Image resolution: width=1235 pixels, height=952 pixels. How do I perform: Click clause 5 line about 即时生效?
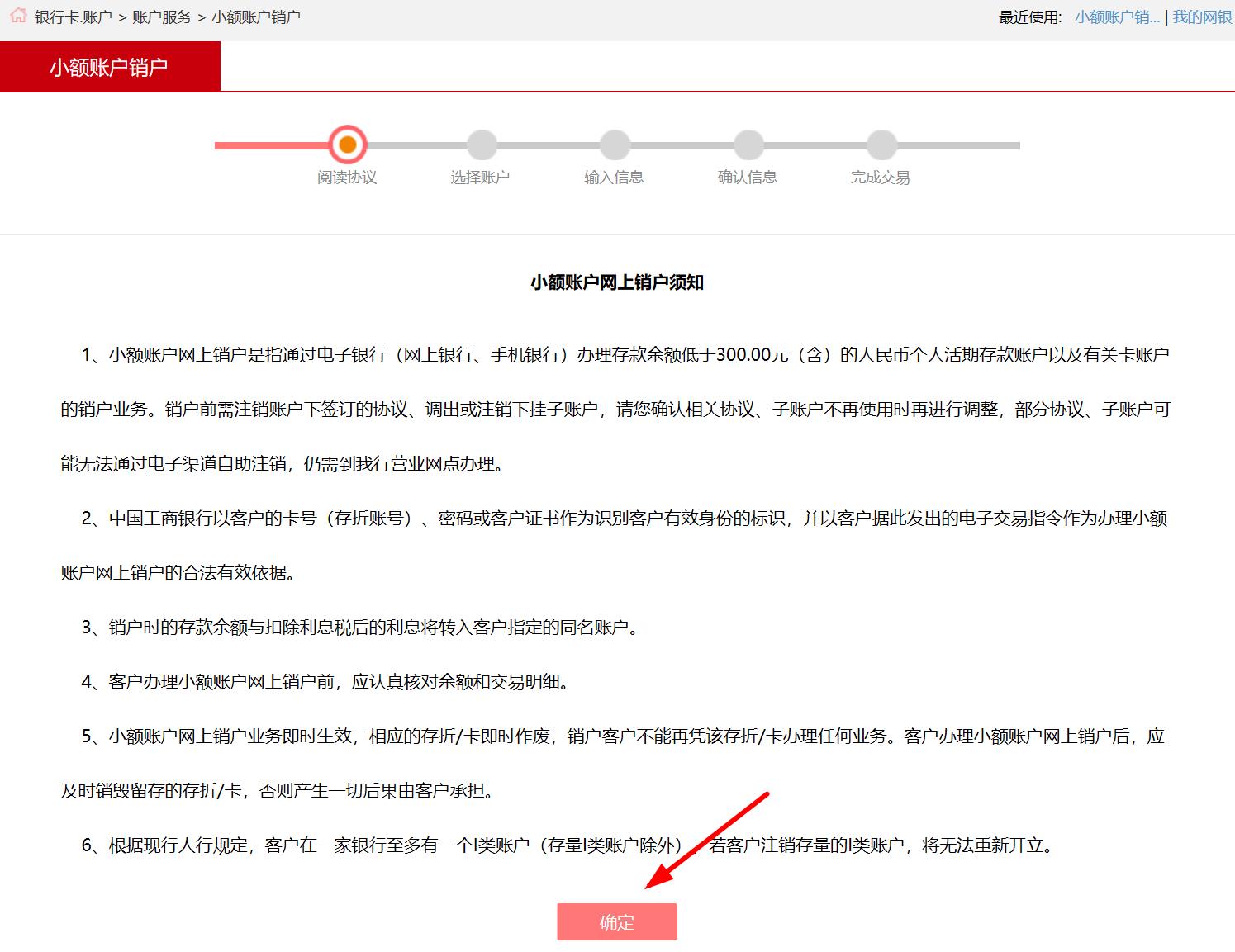point(623,736)
